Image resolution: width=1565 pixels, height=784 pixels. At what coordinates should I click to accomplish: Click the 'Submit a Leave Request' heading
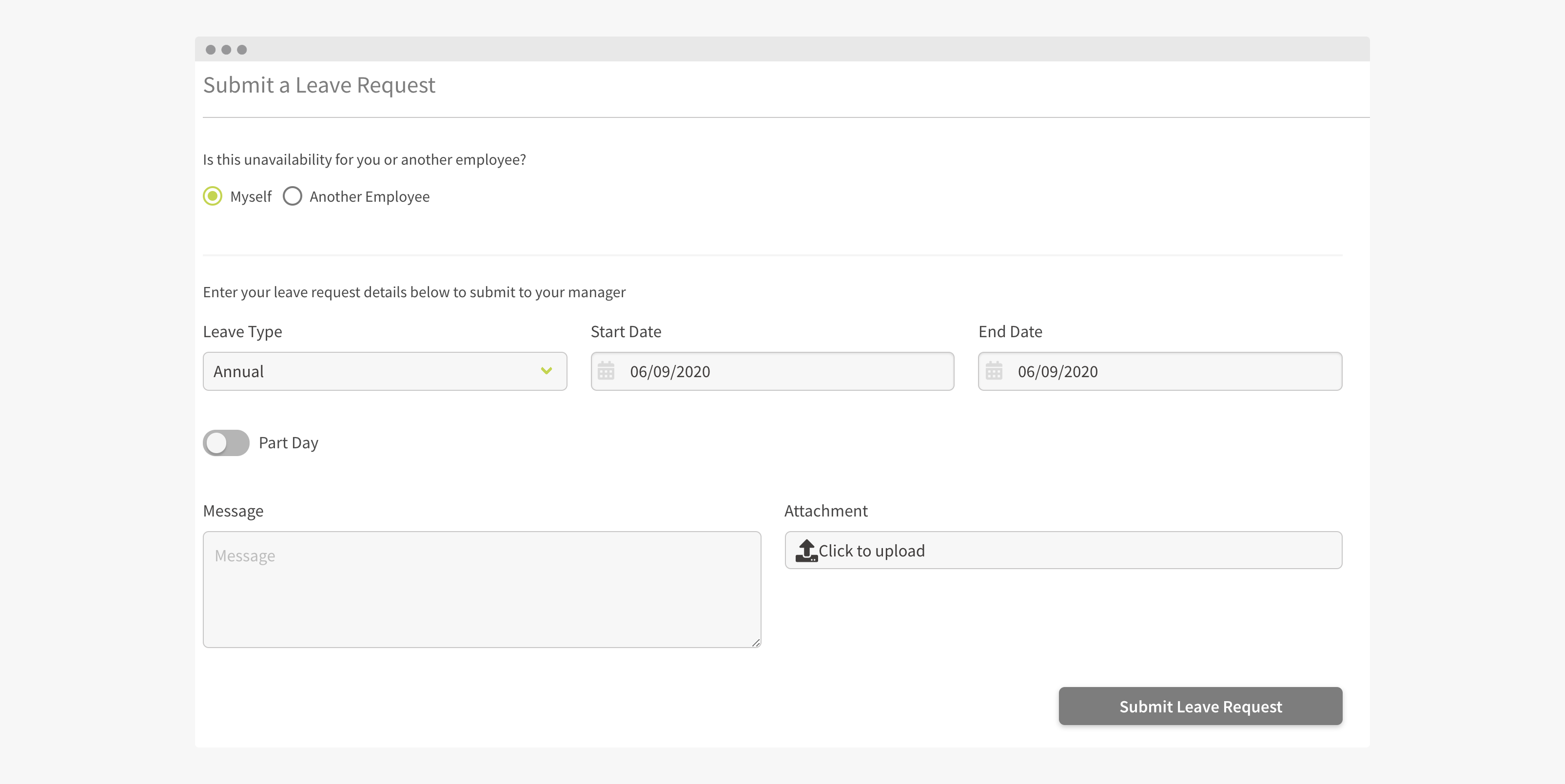coord(319,86)
